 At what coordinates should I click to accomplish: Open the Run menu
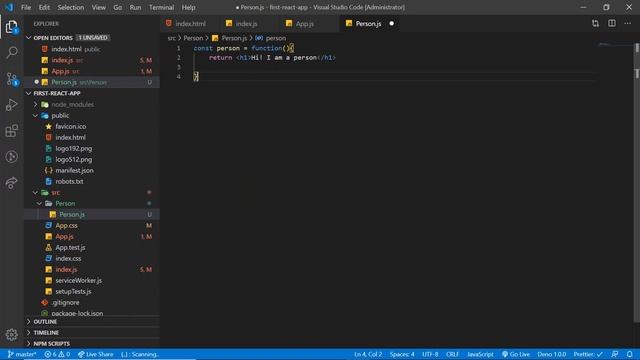point(135,7)
